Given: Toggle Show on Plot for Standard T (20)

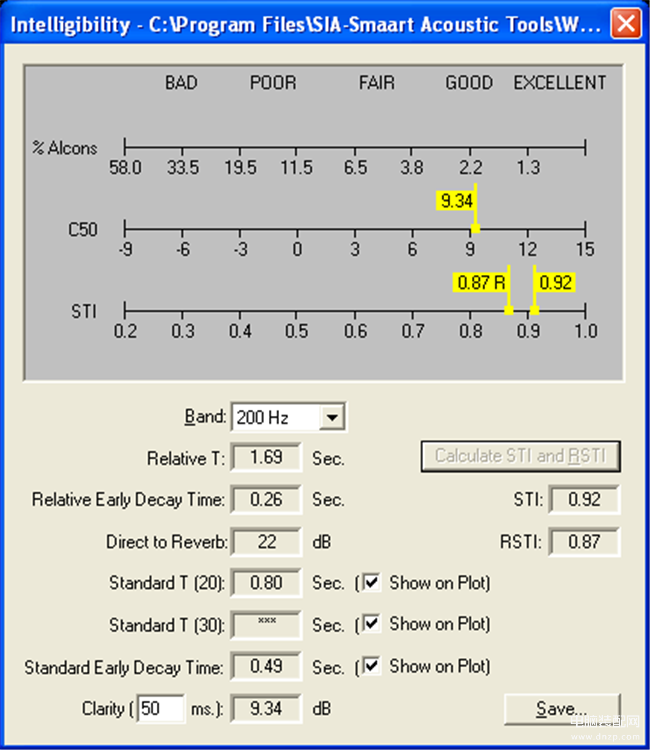Looking at the screenshot, I should (x=372, y=582).
